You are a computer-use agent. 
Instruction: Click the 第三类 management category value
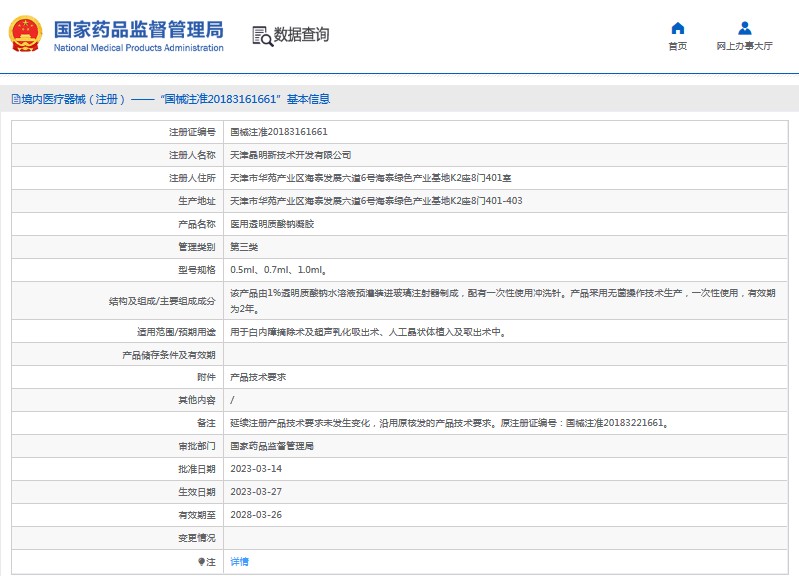tap(243, 247)
